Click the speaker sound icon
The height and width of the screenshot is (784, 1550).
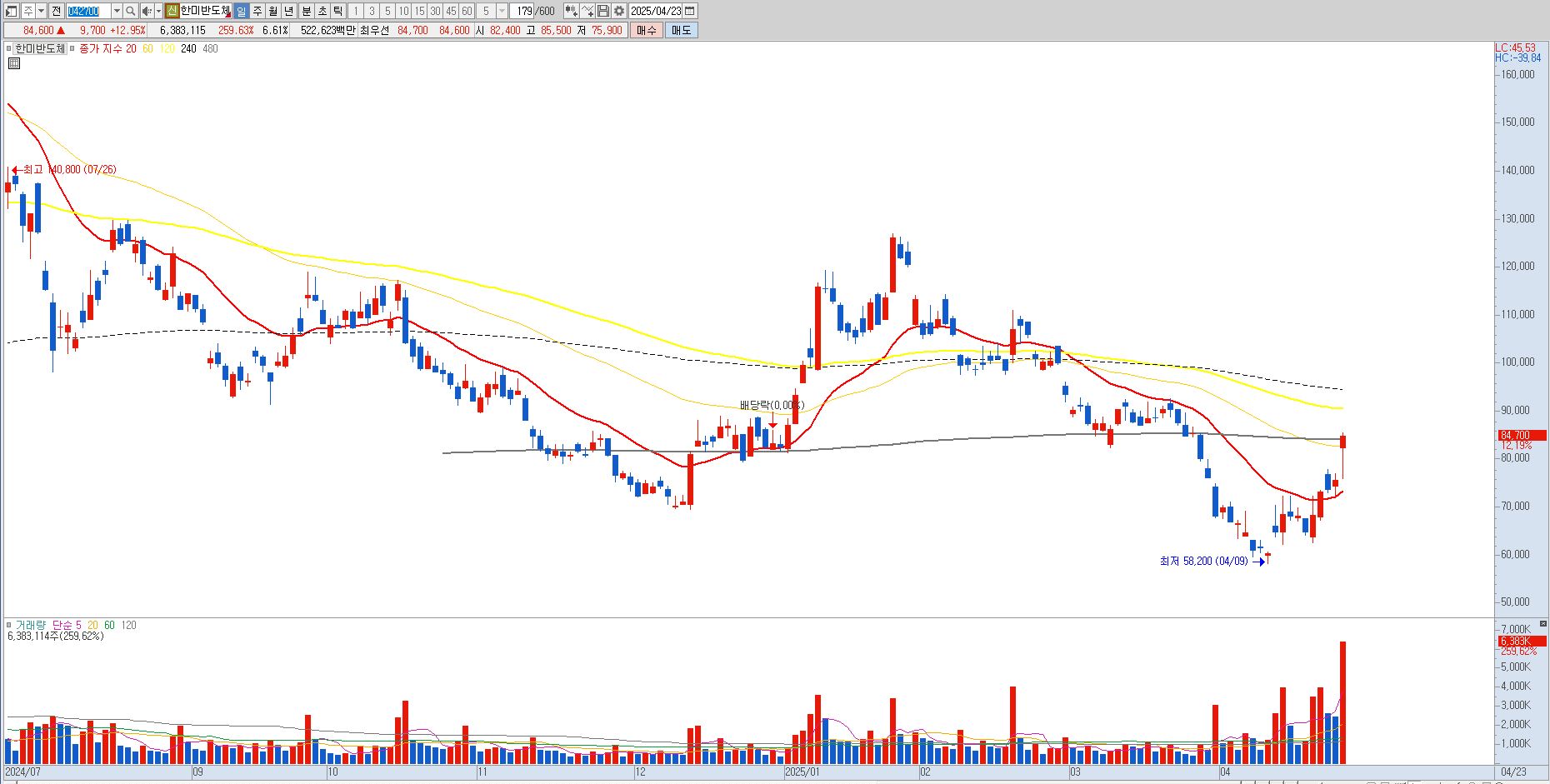tap(147, 11)
